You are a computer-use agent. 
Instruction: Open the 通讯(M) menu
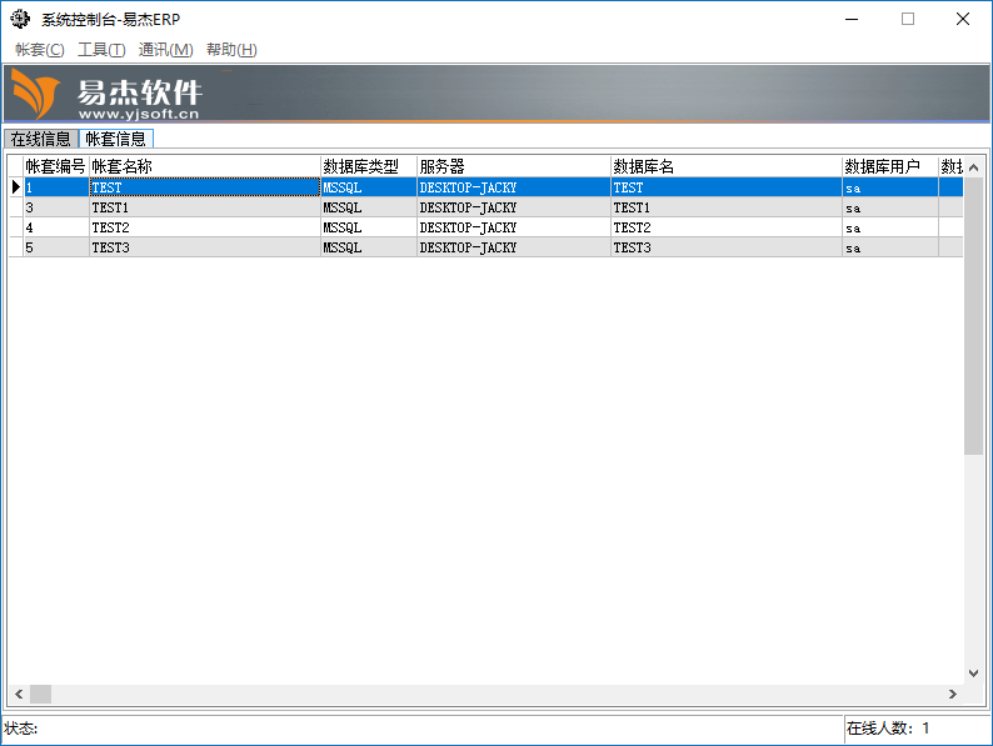[x=165, y=50]
